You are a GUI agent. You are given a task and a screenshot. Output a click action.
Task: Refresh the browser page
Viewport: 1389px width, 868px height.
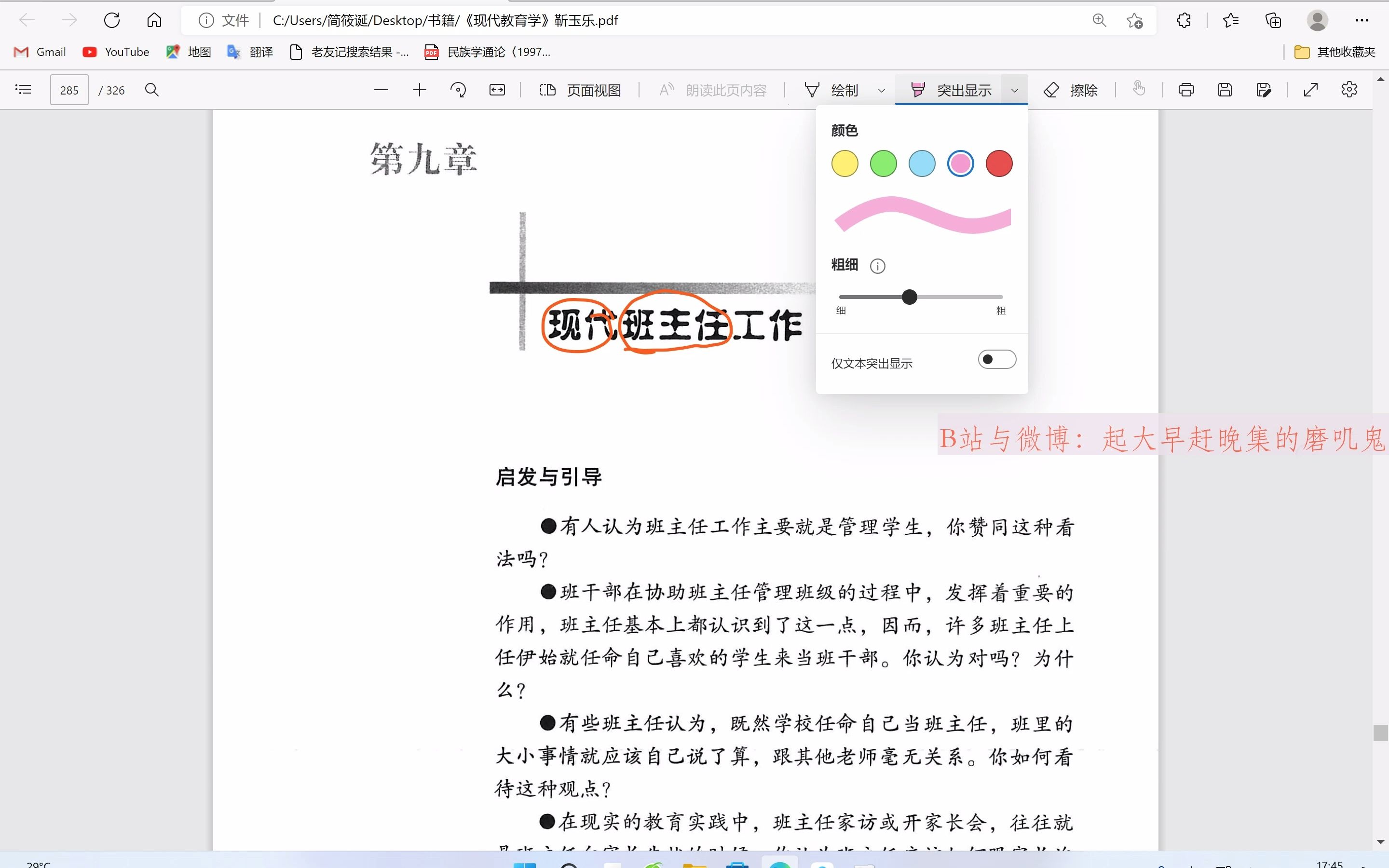[112, 21]
